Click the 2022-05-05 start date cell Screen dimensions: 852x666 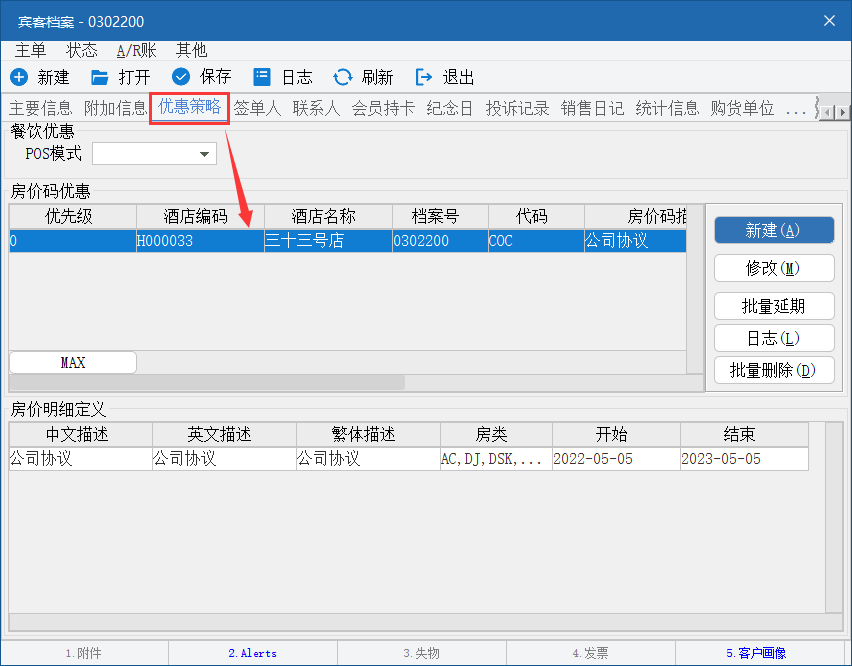click(x=616, y=459)
